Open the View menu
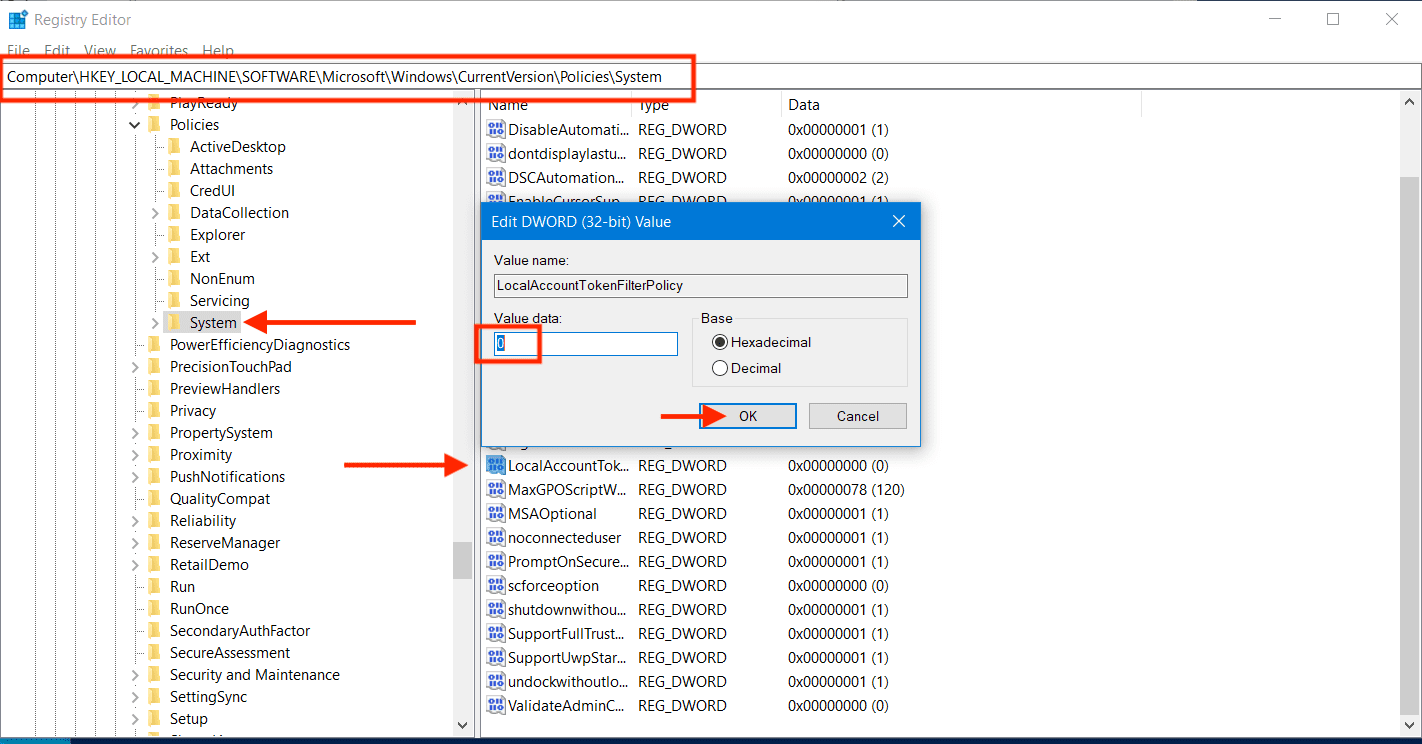1422x744 pixels. 100,50
